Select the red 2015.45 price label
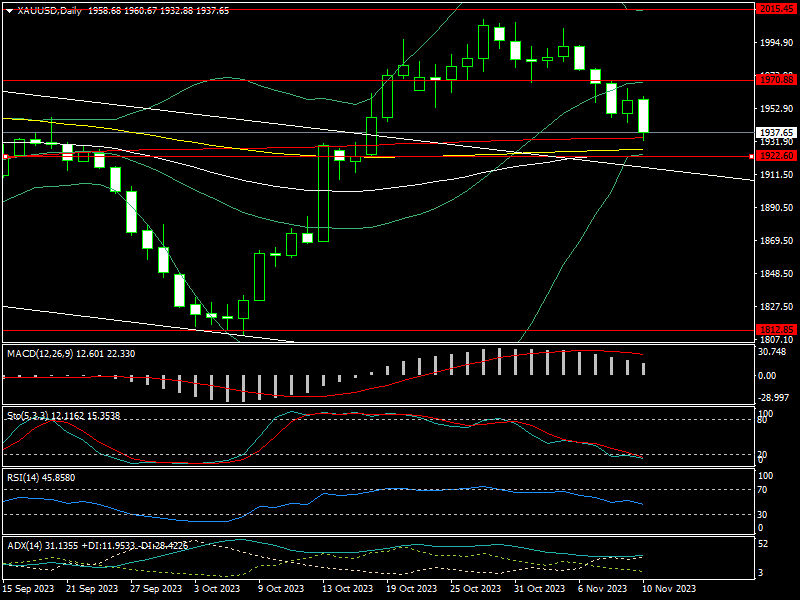The width and height of the screenshot is (800, 600). coord(776,8)
